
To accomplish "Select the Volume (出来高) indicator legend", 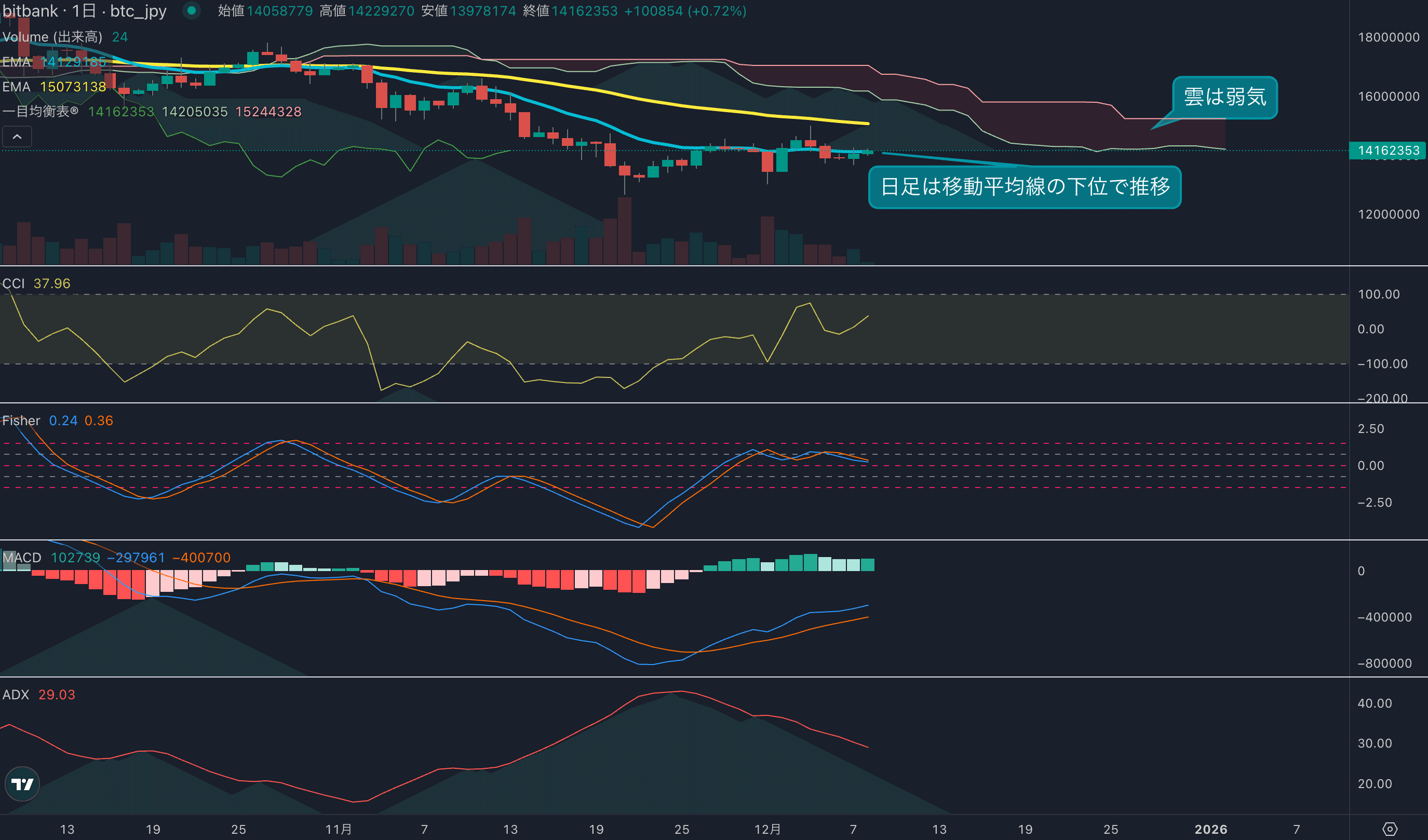I will [x=52, y=37].
